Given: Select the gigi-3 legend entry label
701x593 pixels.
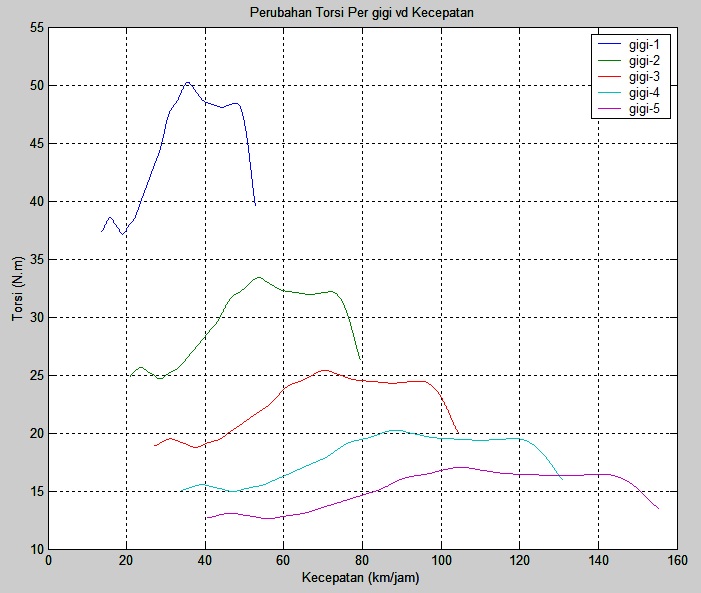Looking at the screenshot, I should (645, 77).
